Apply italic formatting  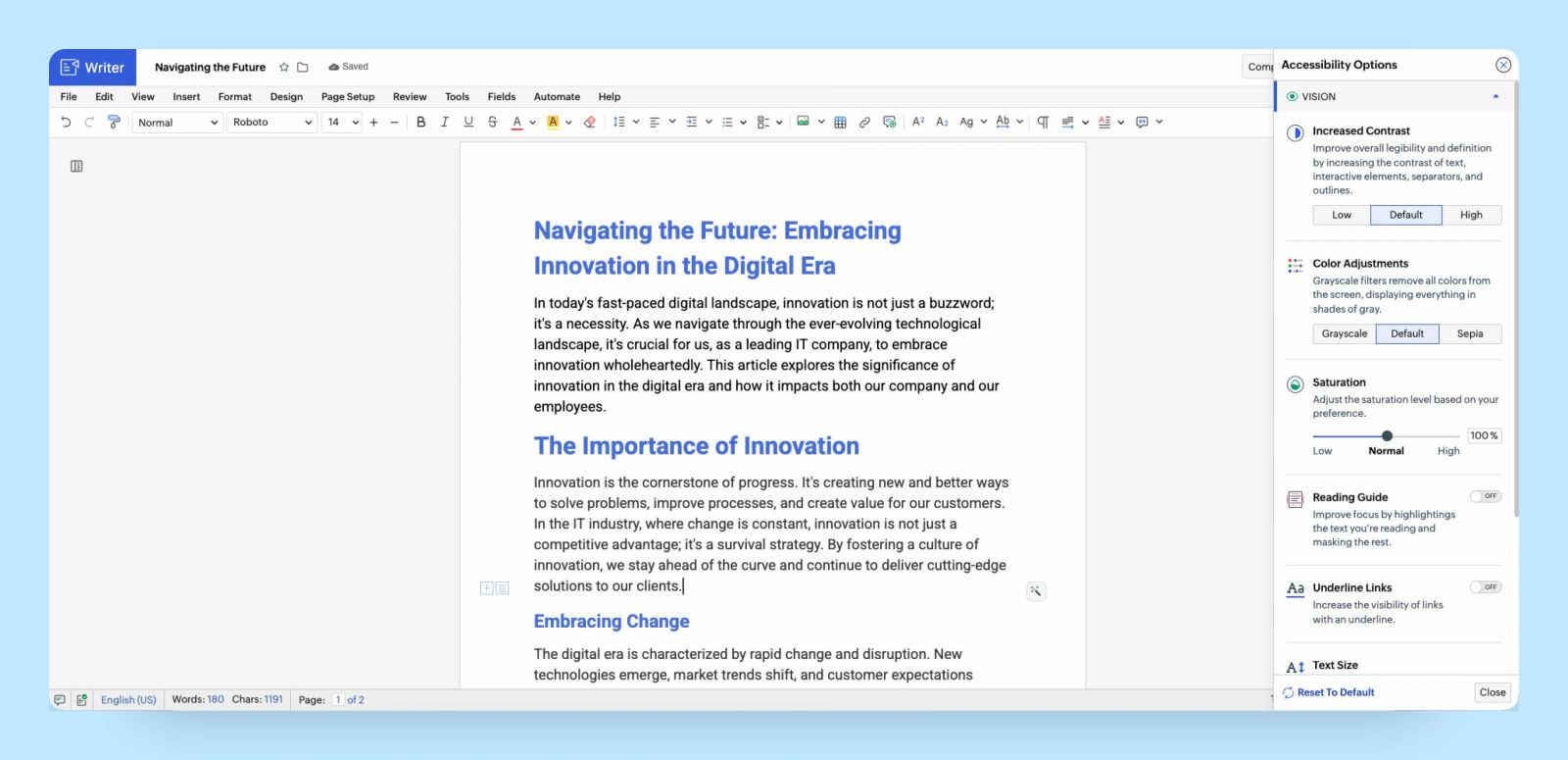[x=444, y=122]
